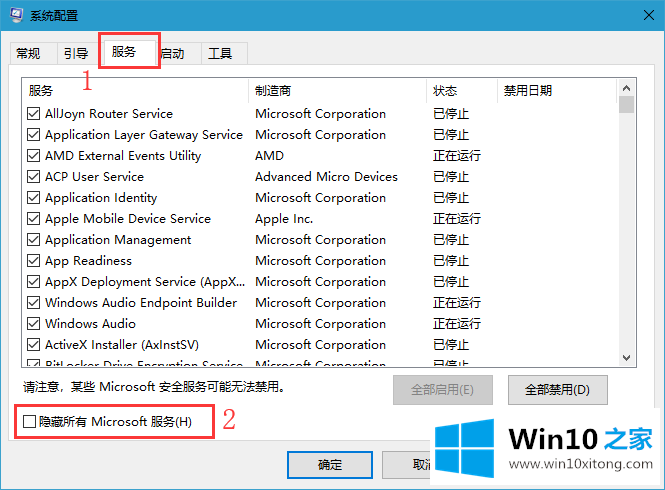Click the Apple Inc. manufacturer cell

click(x=284, y=218)
